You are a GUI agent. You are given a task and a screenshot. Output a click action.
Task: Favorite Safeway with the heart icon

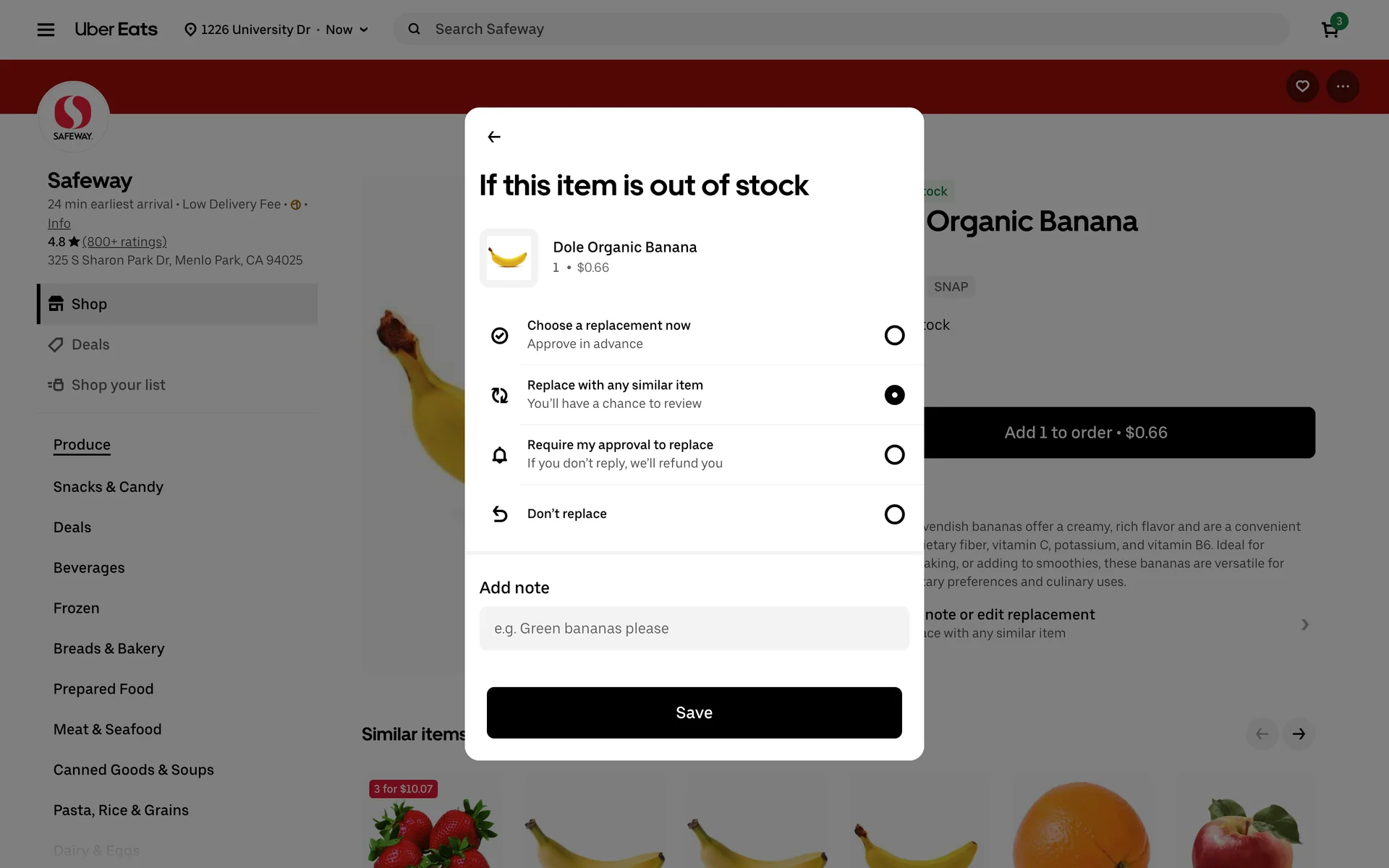coord(1302,87)
